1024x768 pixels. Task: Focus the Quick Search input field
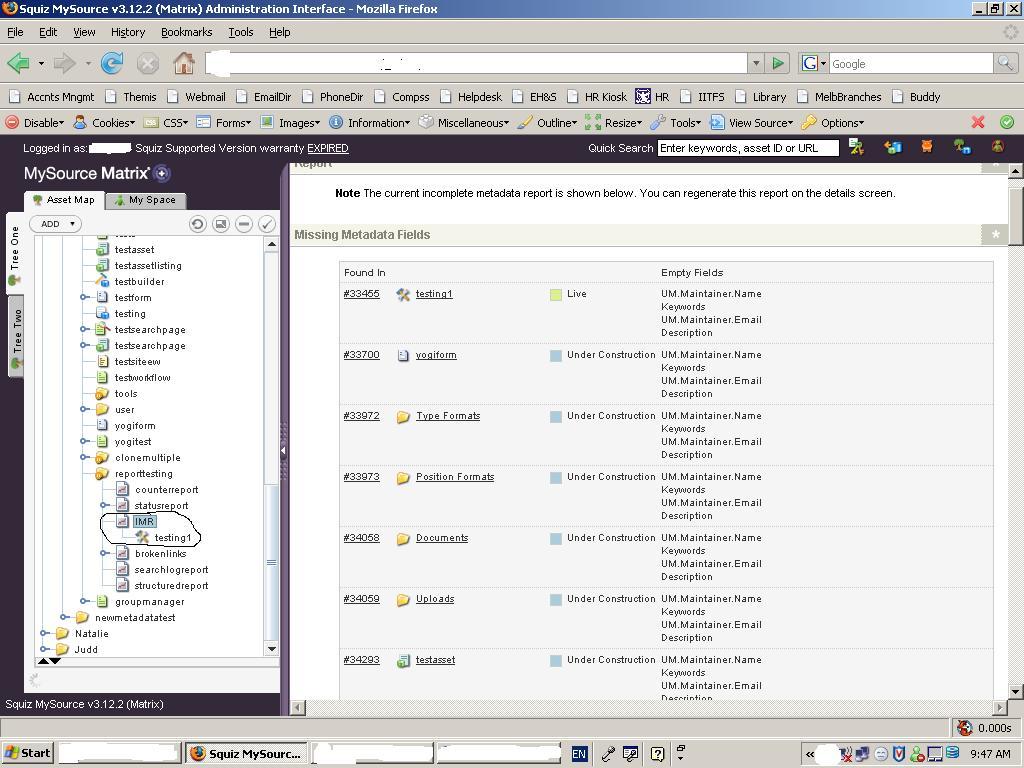point(748,148)
